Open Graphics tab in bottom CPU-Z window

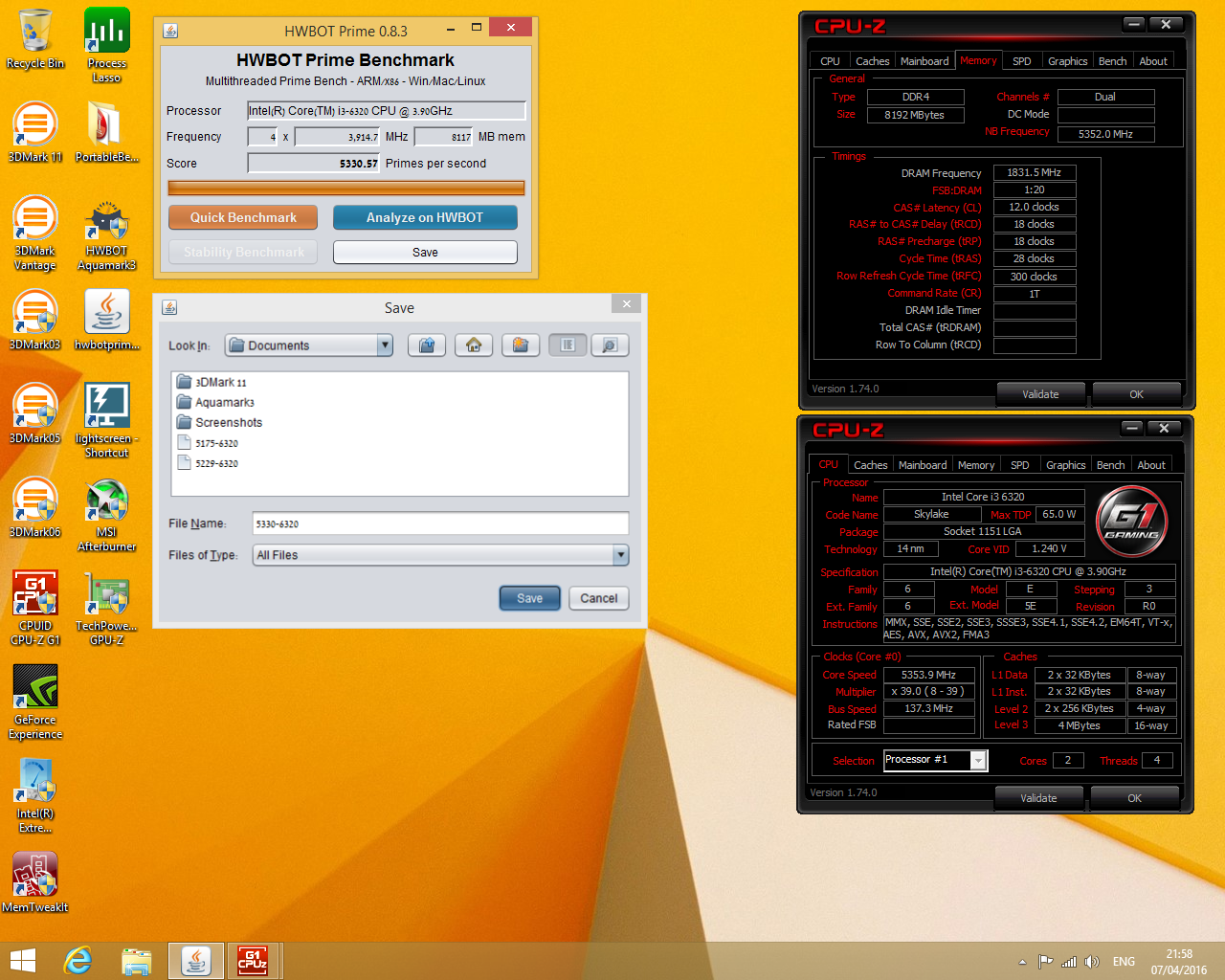coord(1066,465)
